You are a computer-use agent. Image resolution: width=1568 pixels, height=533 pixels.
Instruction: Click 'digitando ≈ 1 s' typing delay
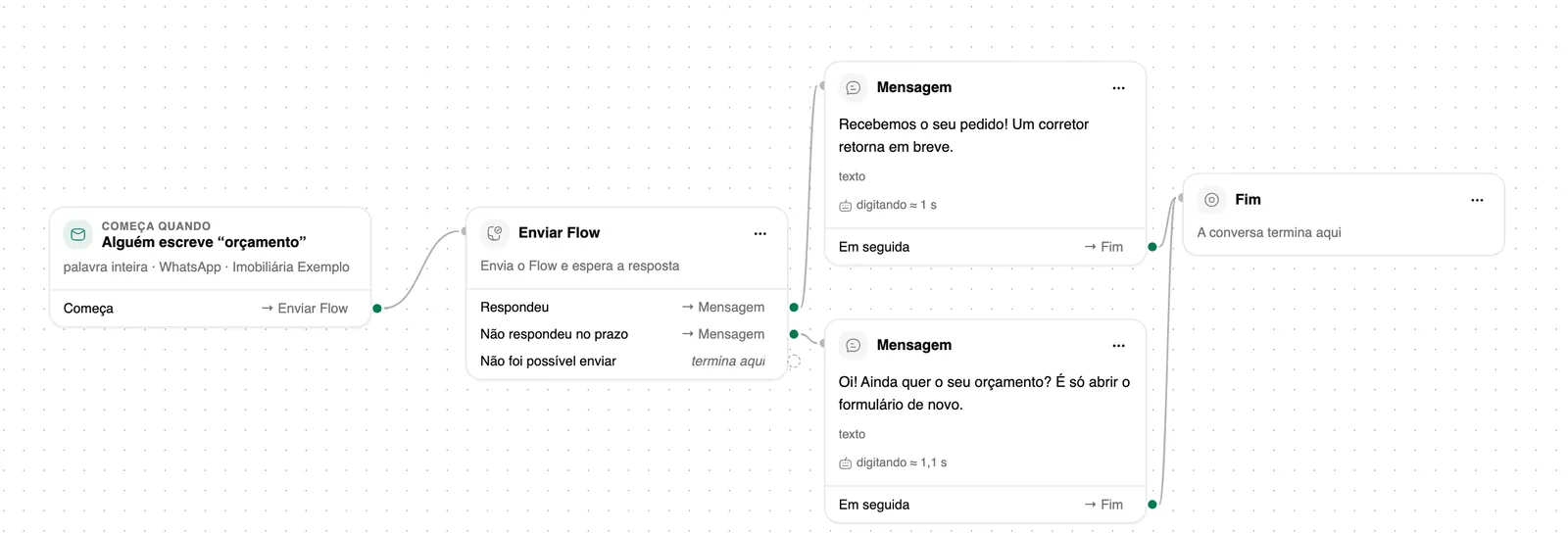[x=896, y=206]
